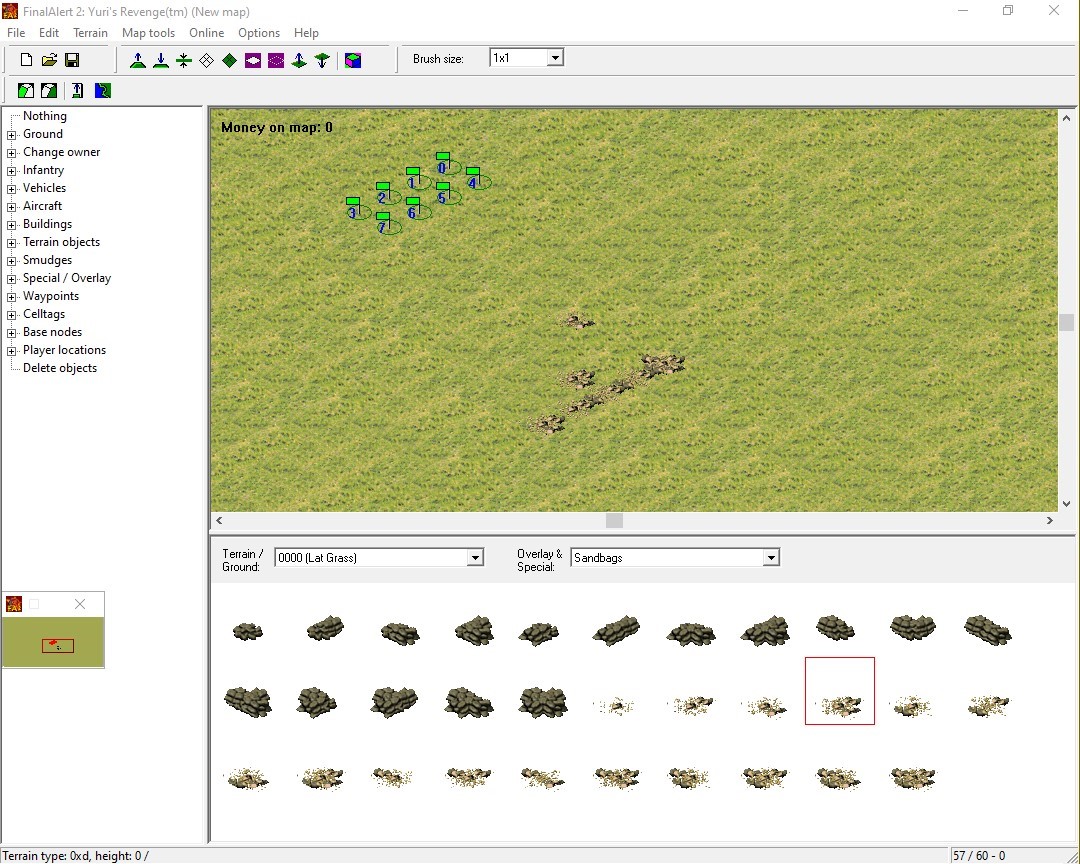Open the Options menu

tap(259, 32)
